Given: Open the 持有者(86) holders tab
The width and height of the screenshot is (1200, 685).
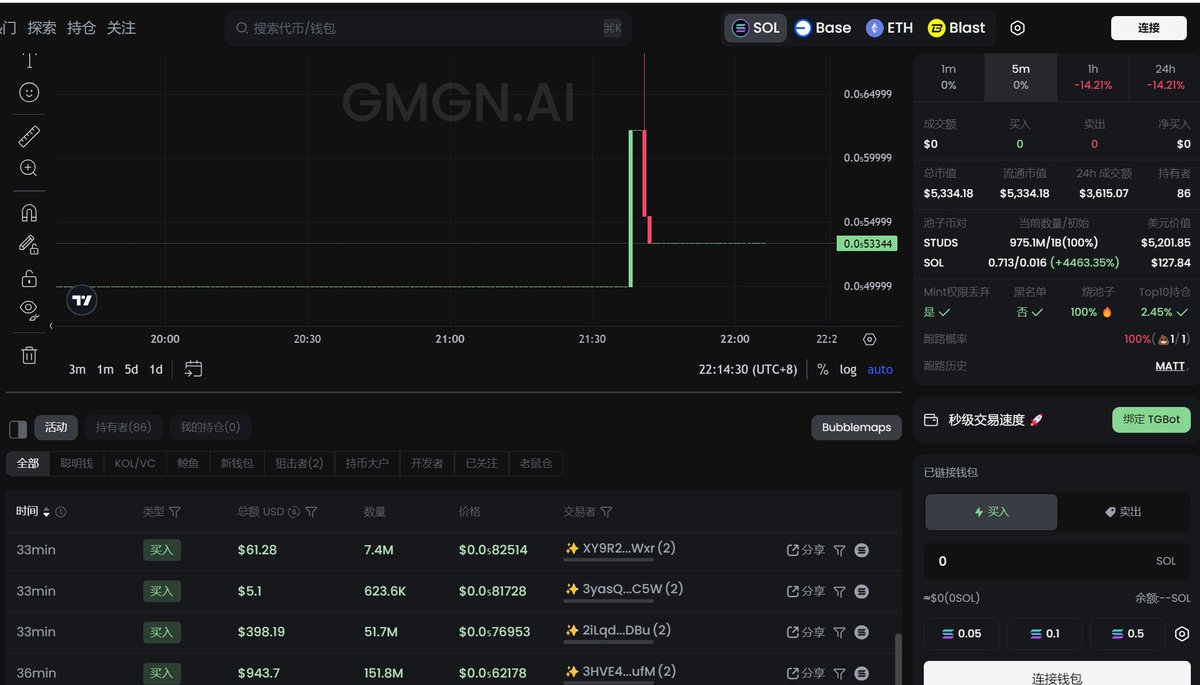Looking at the screenshot, I should pyautogui.click(x=123, y=427).
